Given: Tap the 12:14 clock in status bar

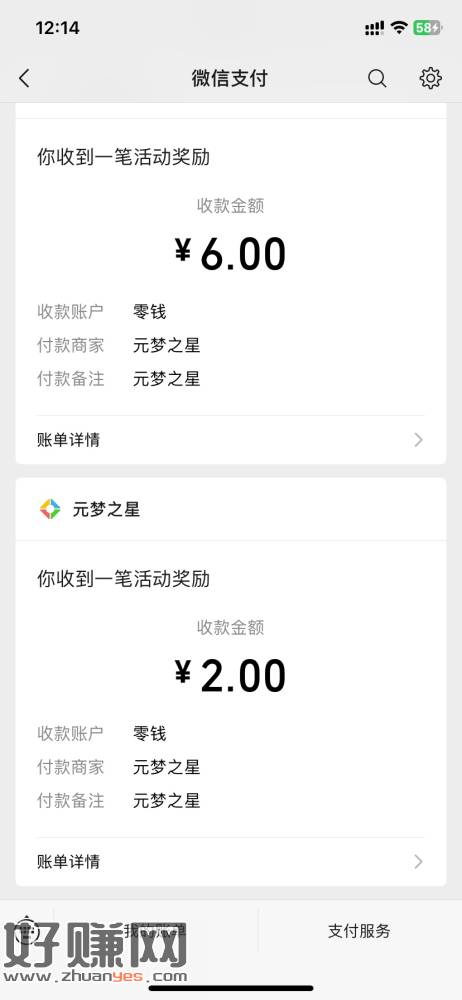Looking at the screenshot, I should pos(57,28).
